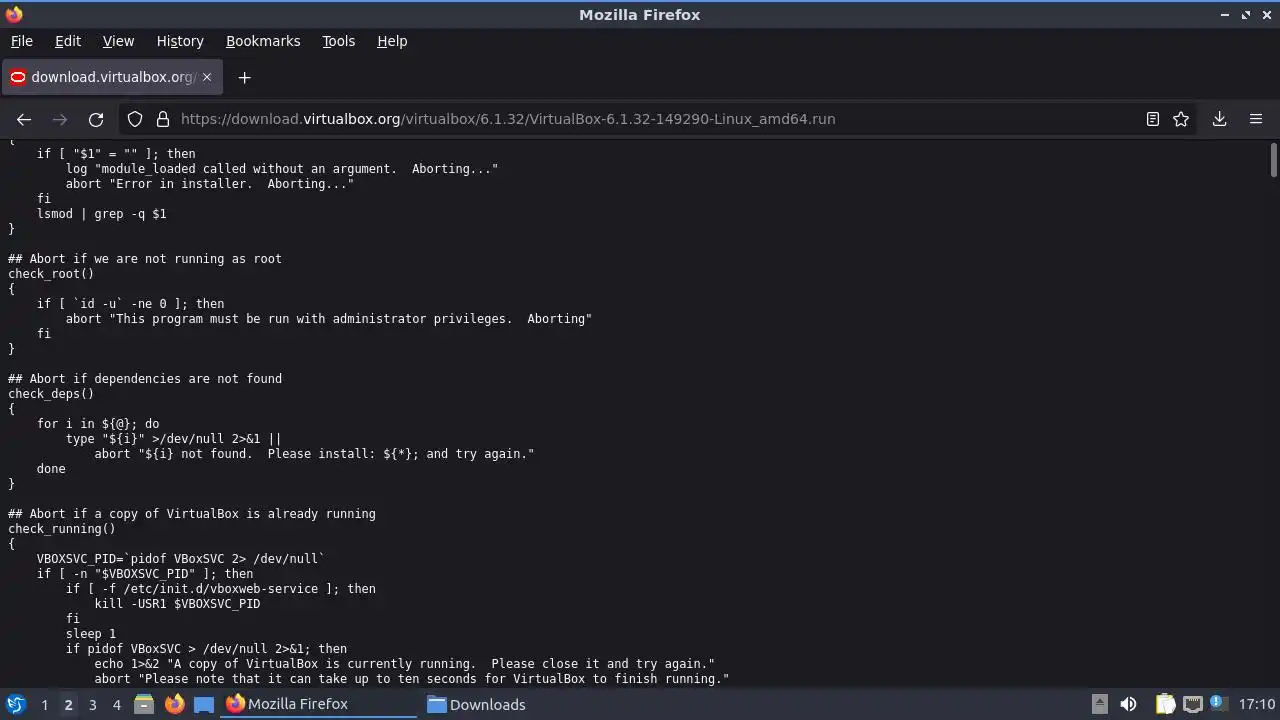Image resolution: width=1280 pixels, height=720 pixels.
Task: Open removable media eject tray icon
Action: tap(1099, 704)
